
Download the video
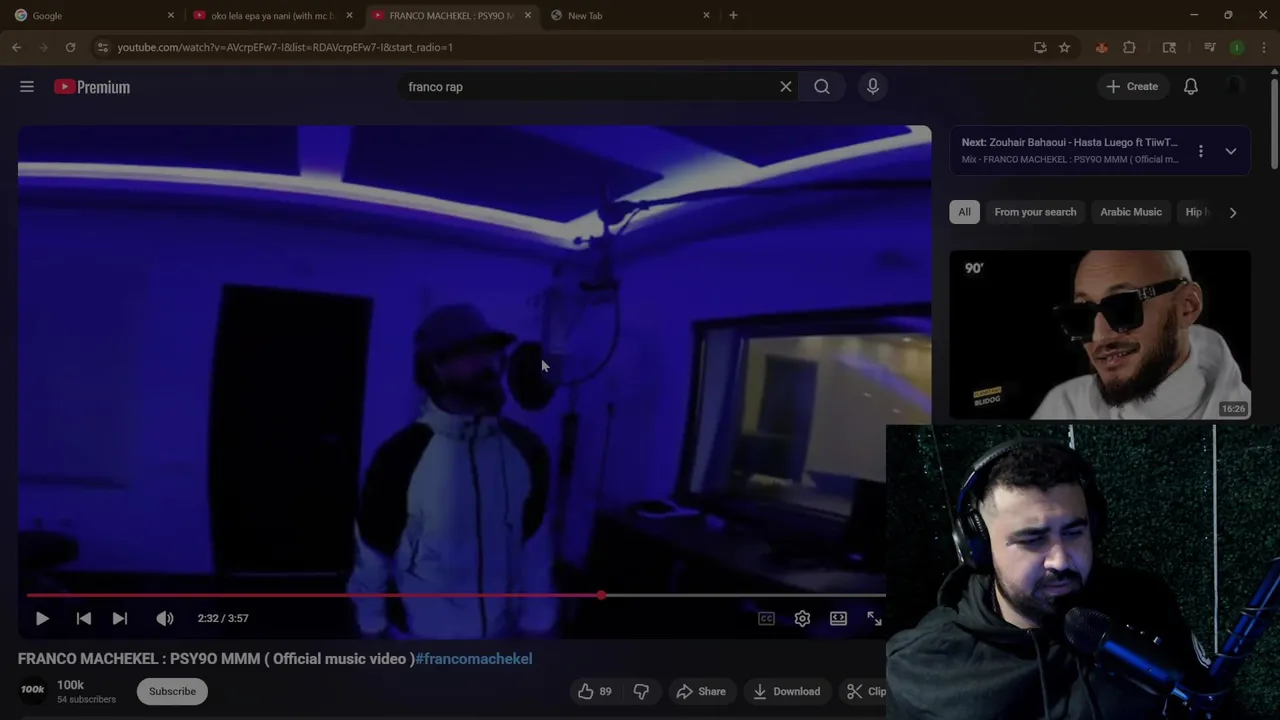point(787,691)
